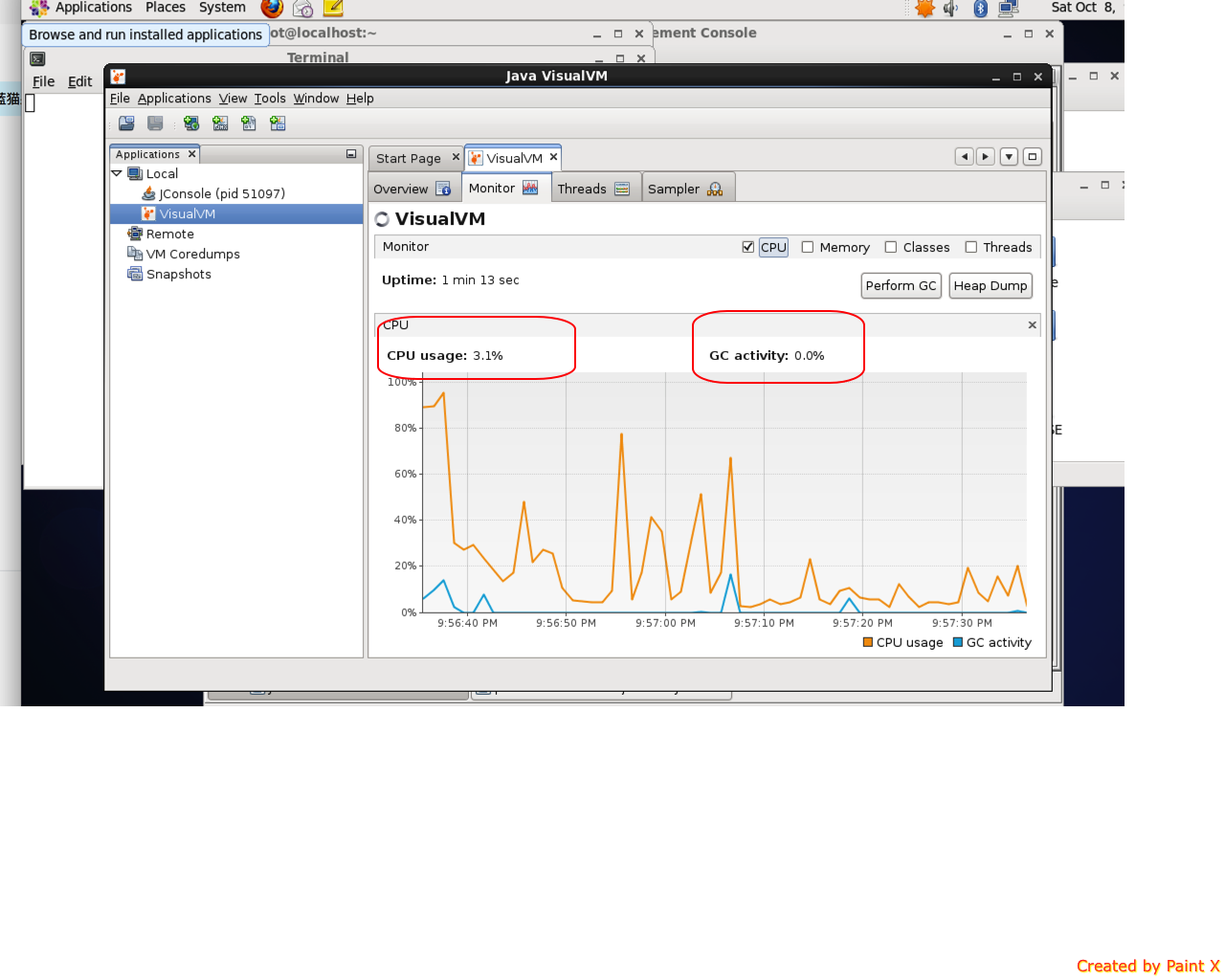Click the Load snapshot toolbar icon

click(126, 123)
